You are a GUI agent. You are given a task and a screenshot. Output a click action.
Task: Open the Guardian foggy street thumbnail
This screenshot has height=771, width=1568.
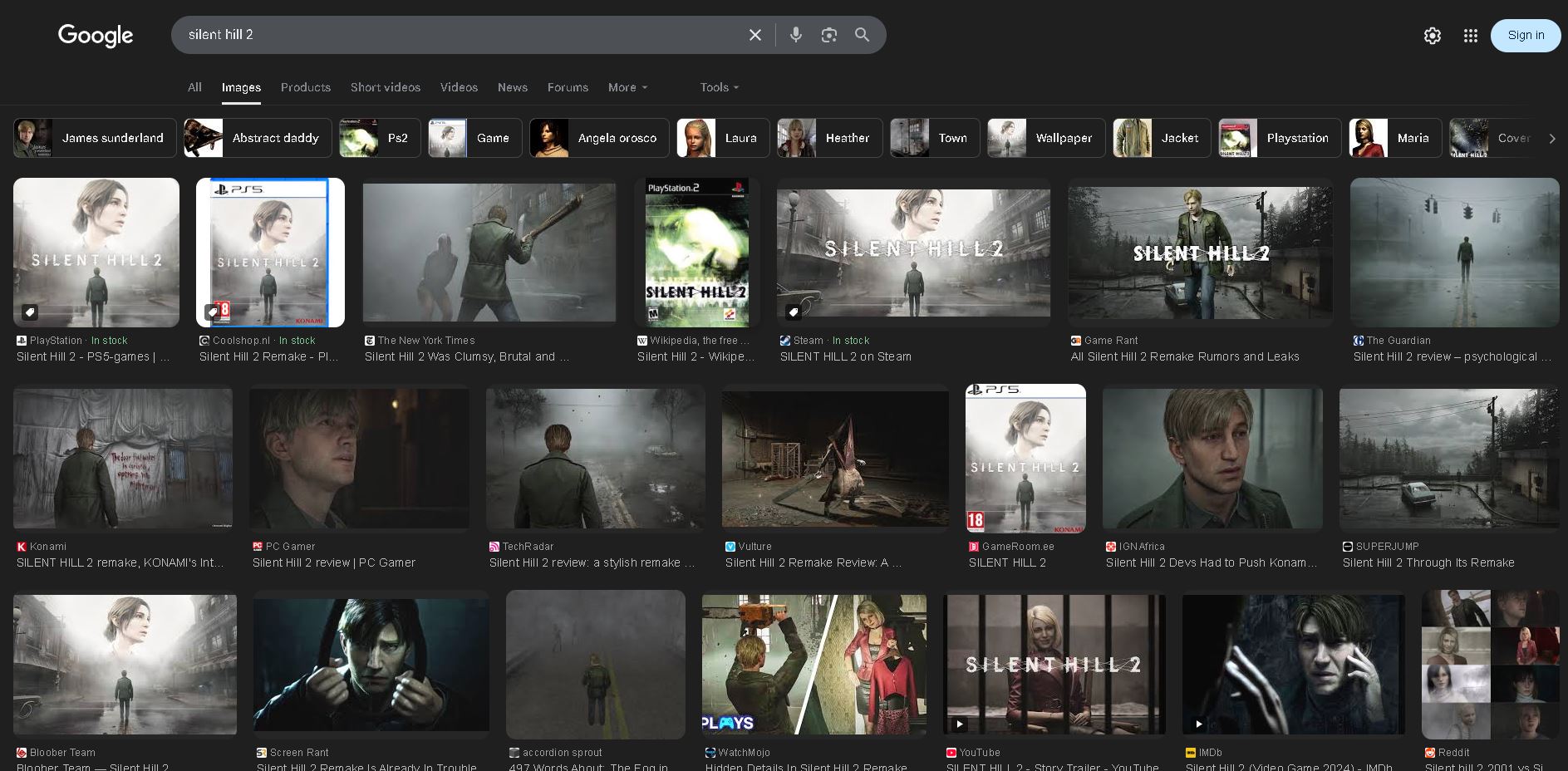click(x=1455, y=253)
